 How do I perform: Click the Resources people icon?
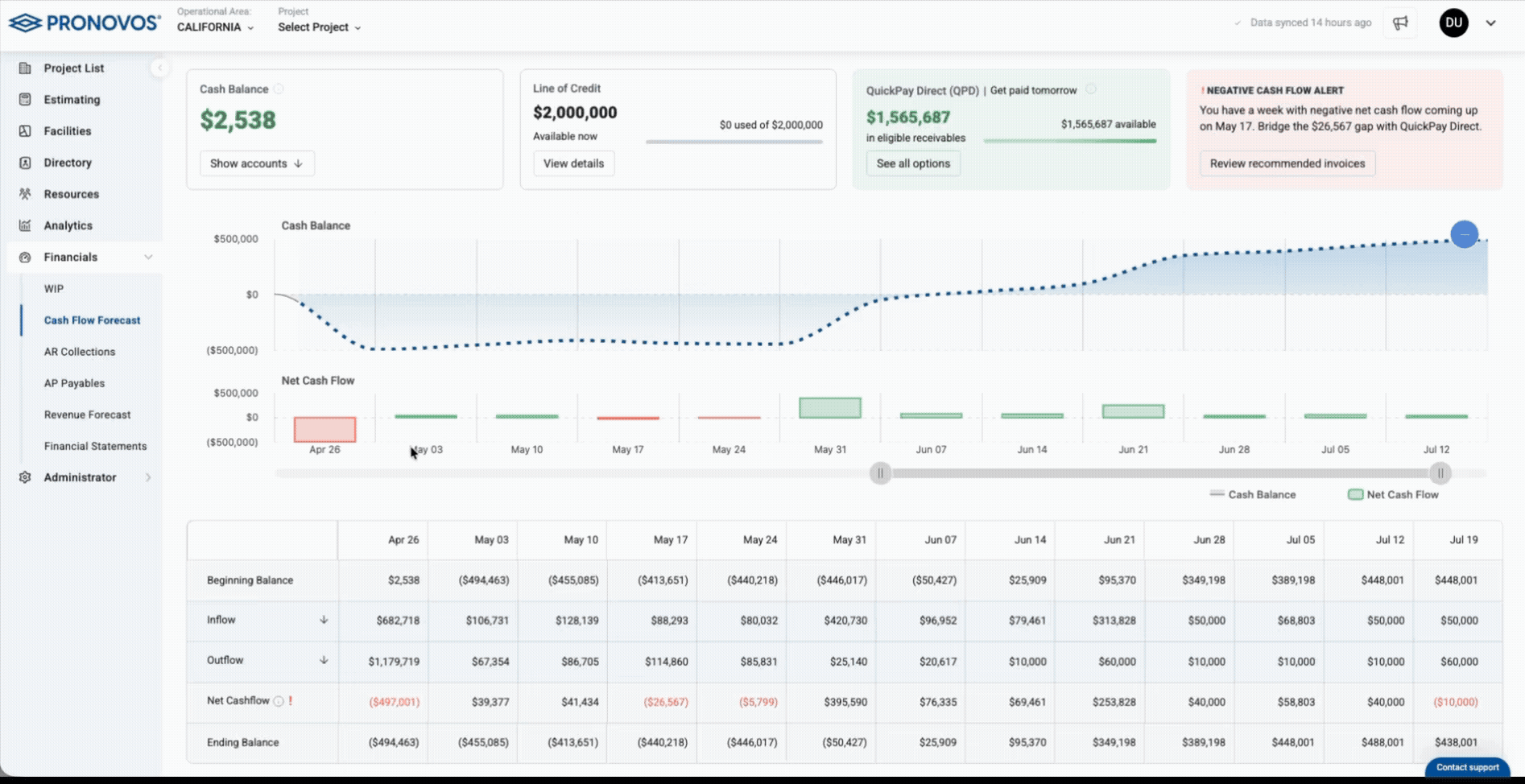(25, 194)
